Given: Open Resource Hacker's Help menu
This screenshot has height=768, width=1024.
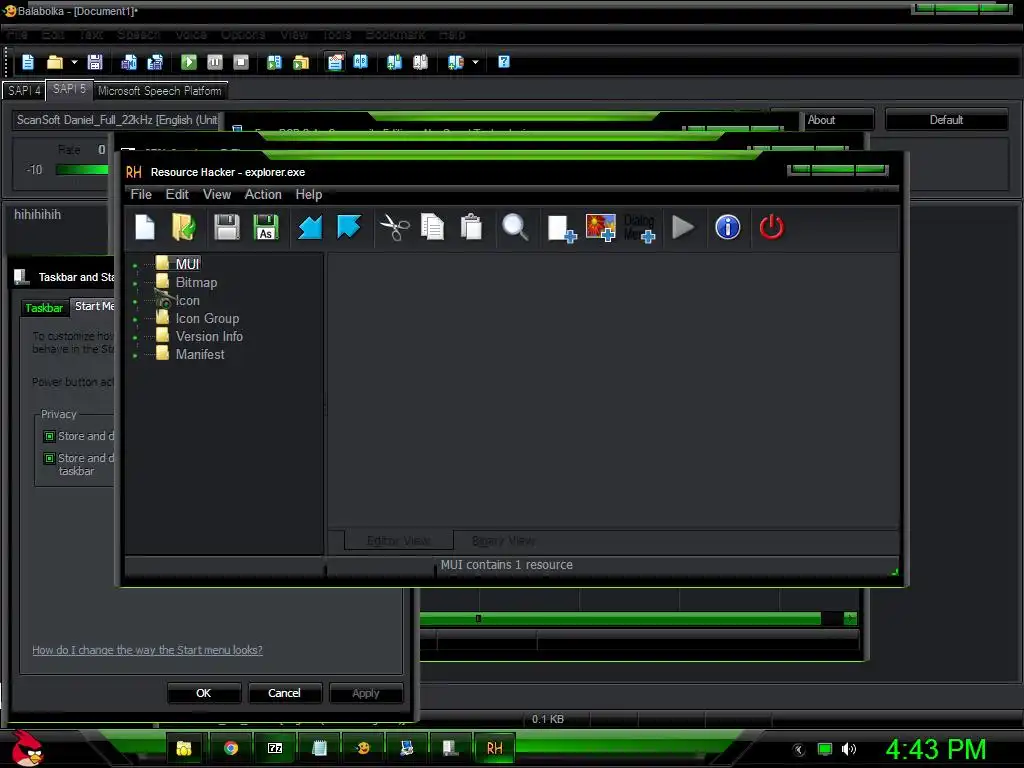Looking at the screenshot, I should 309,195.
